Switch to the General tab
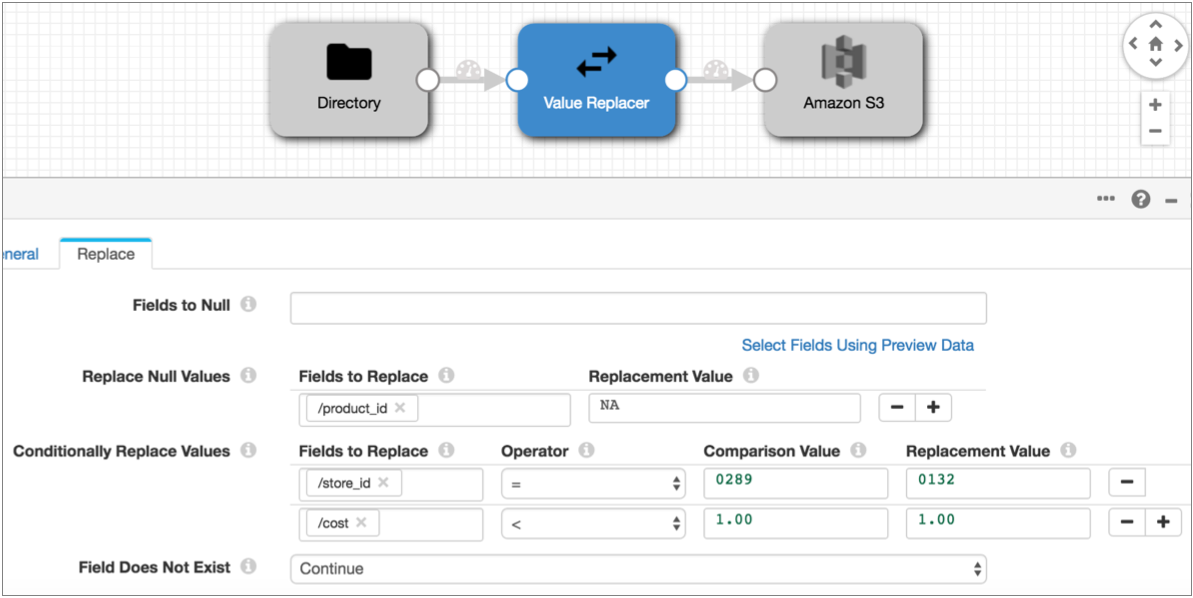The width and height of the screenshot is (1193, 598). coord(20,254)
